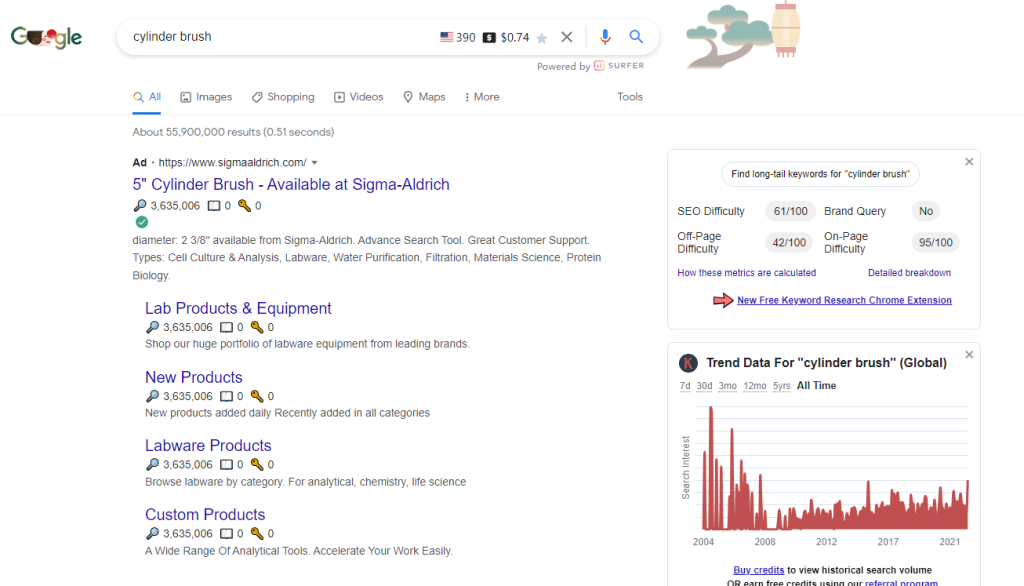Open Buy credits link
The height and width of the screenshot is (586, 1024).
point(758,570)
